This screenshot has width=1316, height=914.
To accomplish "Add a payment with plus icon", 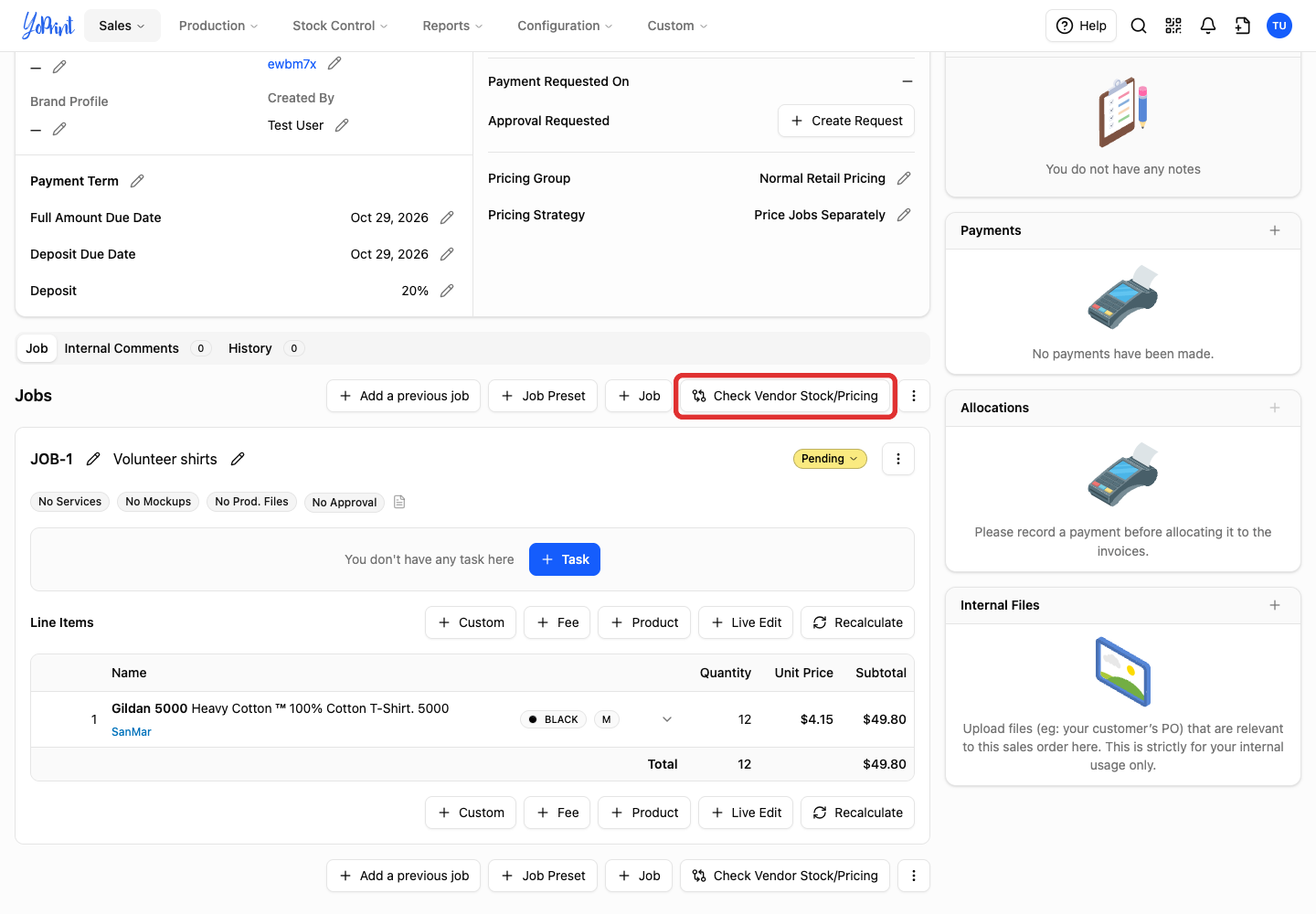I will point(1275,230).
